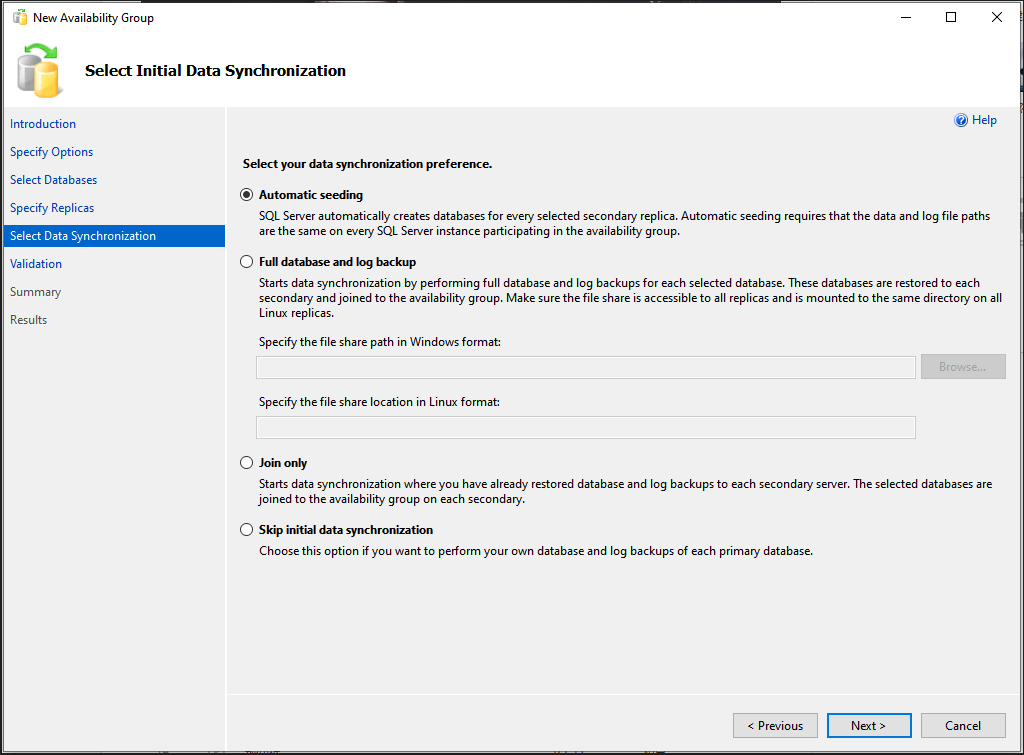Choose Full database and log backup
Image resolution: width=1024 pixels, height=755 pixels.
tap(247, 262)
